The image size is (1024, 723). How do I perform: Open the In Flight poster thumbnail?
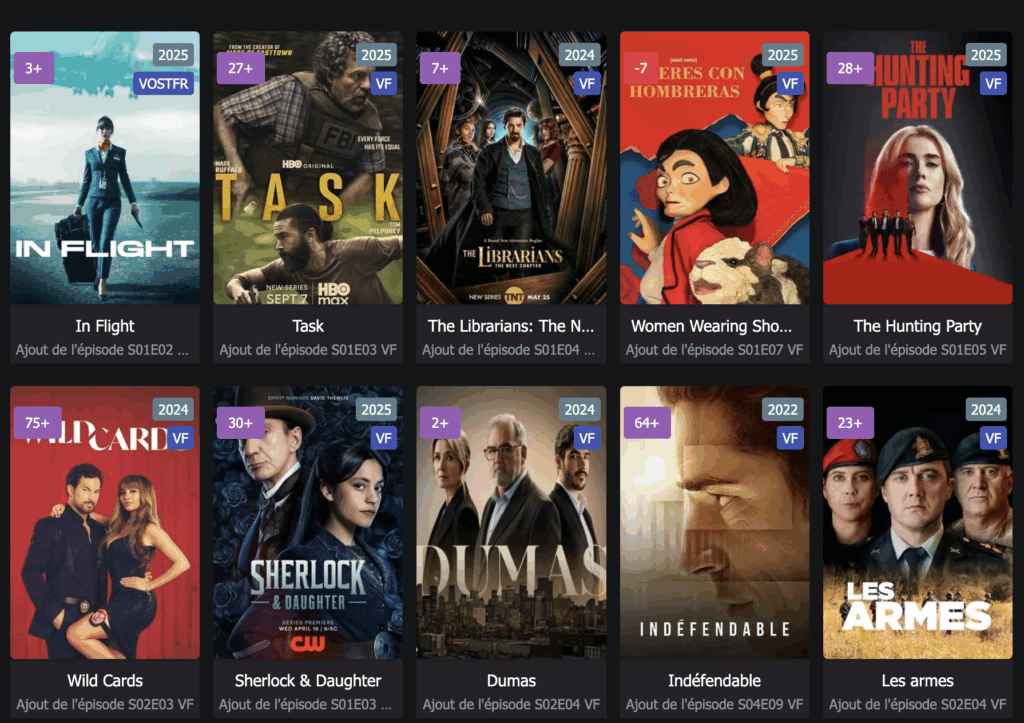(x=104, y=168)
